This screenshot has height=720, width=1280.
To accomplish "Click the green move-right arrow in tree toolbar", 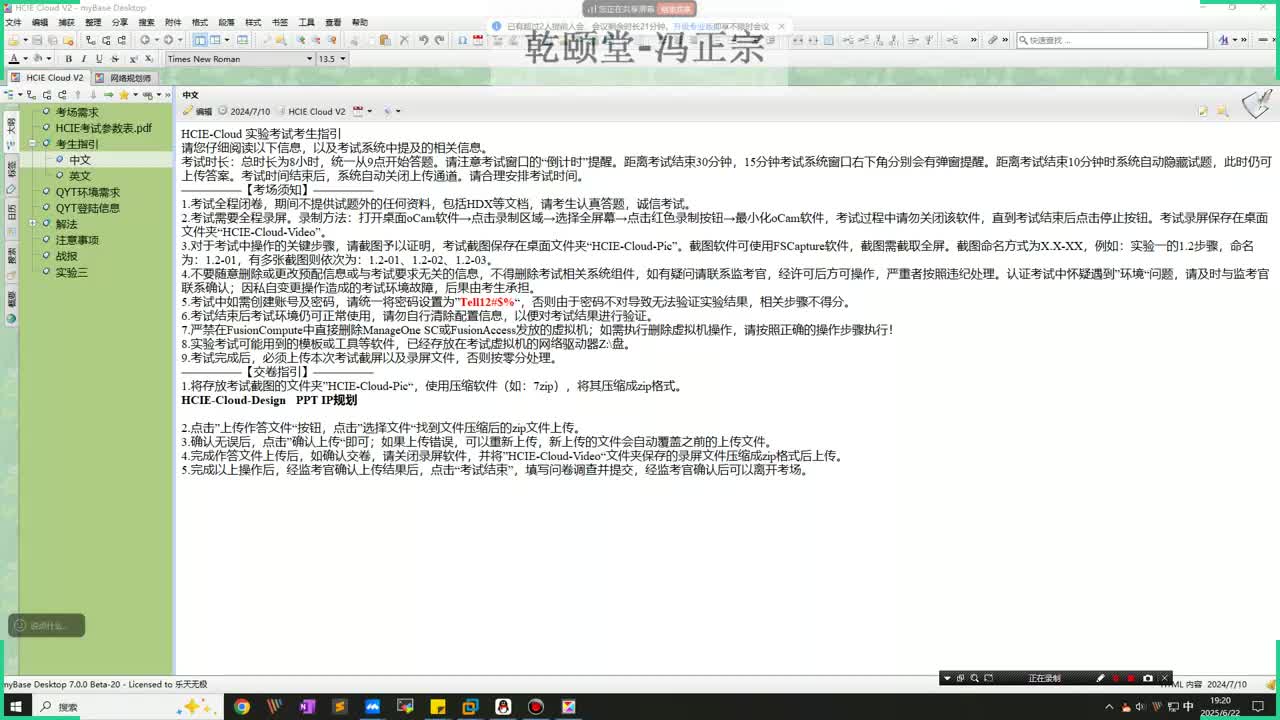I will [x=108, y=95].
